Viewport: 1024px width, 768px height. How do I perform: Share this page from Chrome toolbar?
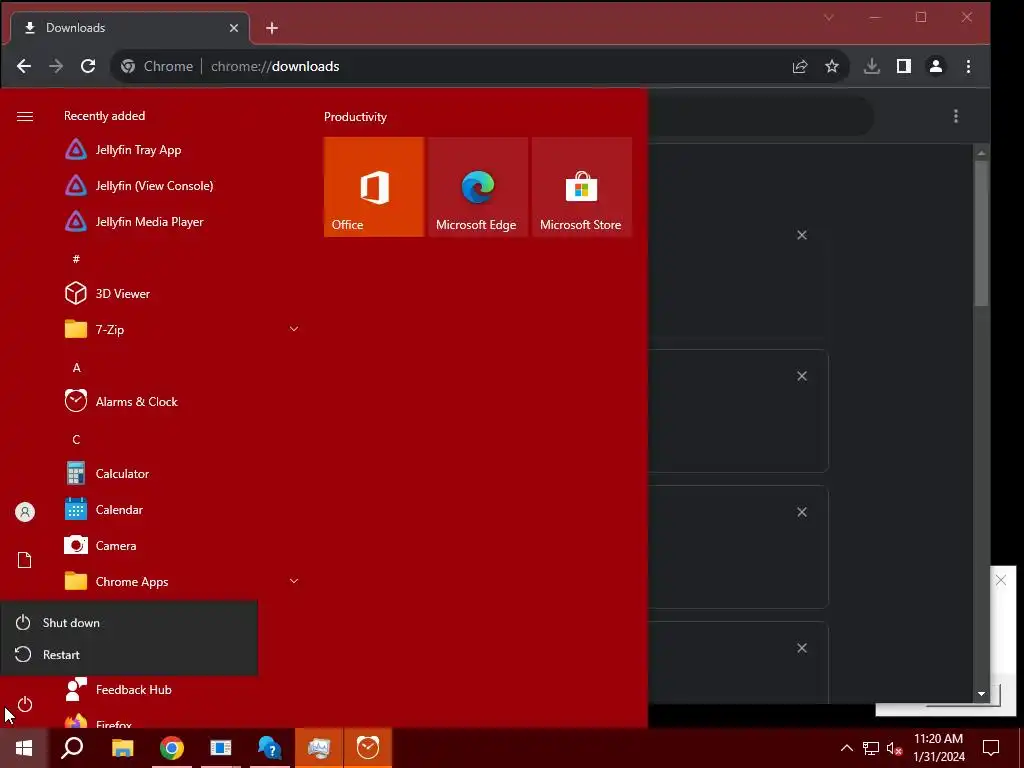(800, 66)
